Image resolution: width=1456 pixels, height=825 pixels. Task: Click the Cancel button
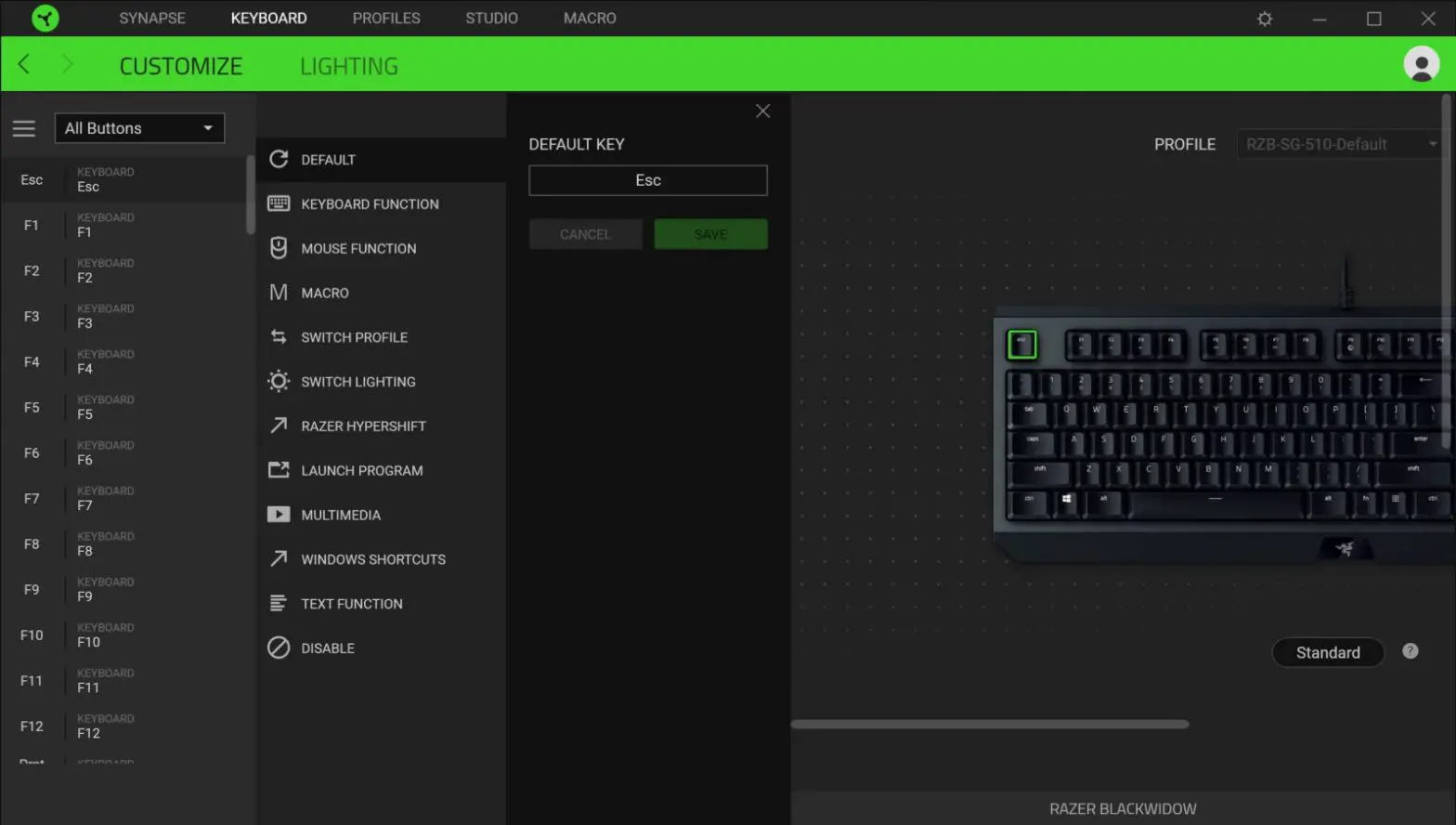click(x=585, y=234)
